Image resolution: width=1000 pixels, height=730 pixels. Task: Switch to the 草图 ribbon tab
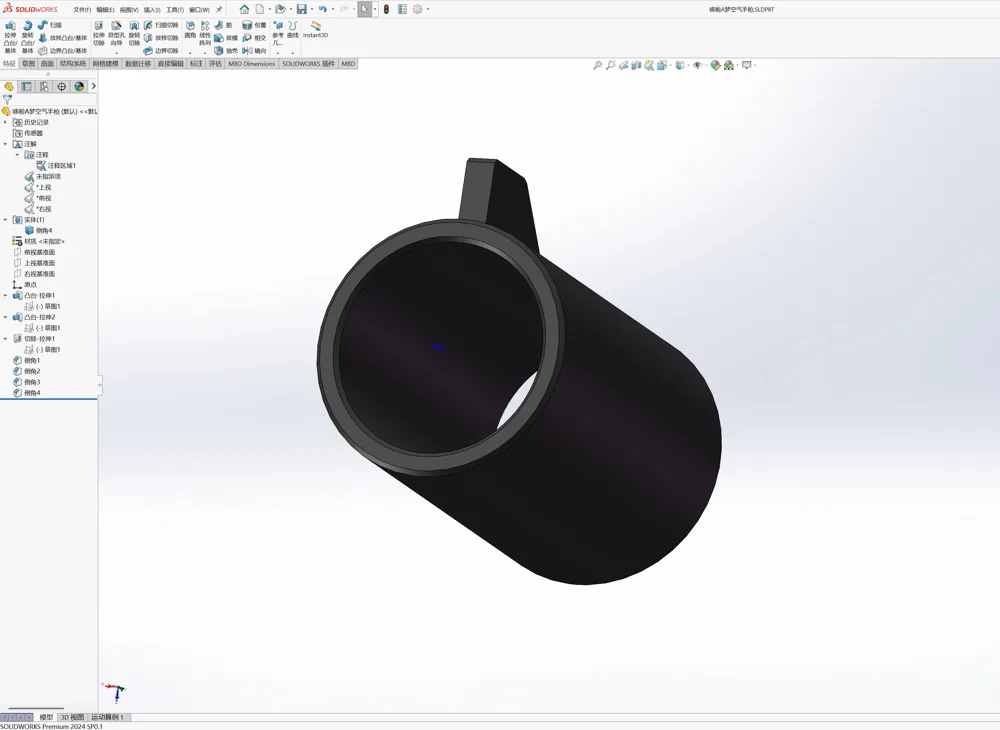coord(29,64)
